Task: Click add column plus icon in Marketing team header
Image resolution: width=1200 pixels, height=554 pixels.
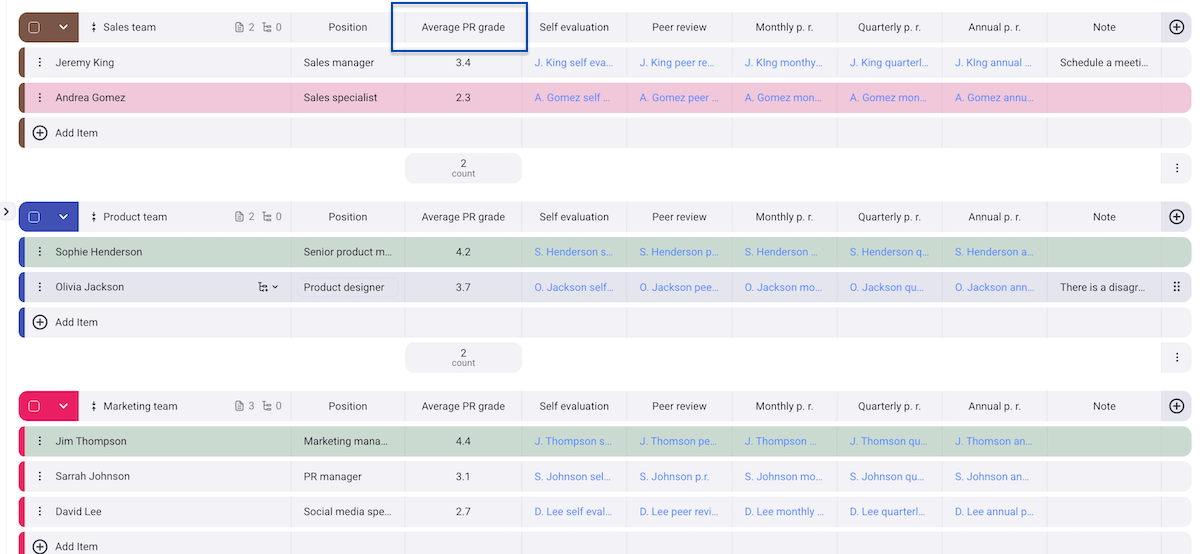Action: 1176,406
